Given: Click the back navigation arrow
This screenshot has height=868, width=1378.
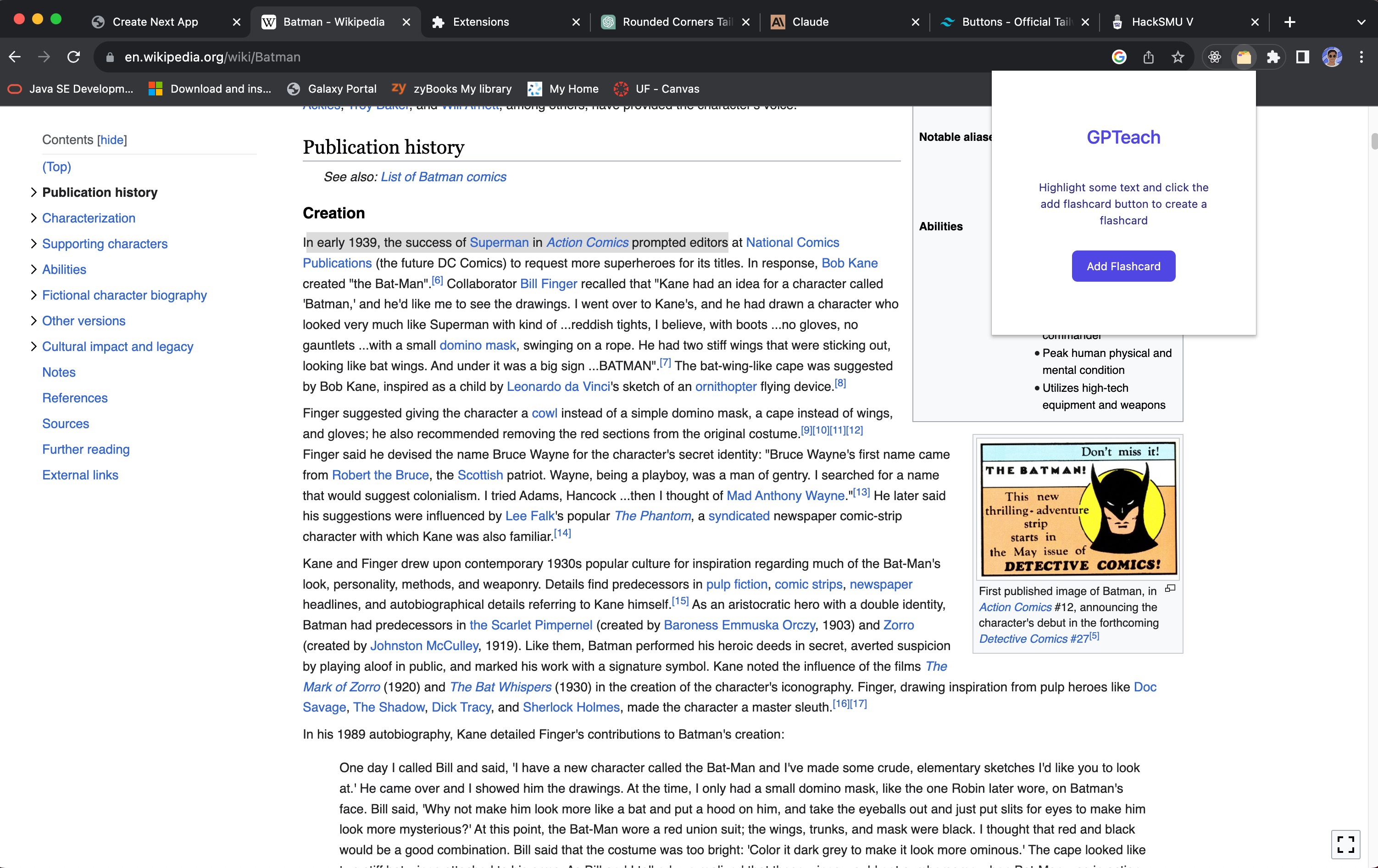Looking at the screenshot, I should tap(15, 56).
